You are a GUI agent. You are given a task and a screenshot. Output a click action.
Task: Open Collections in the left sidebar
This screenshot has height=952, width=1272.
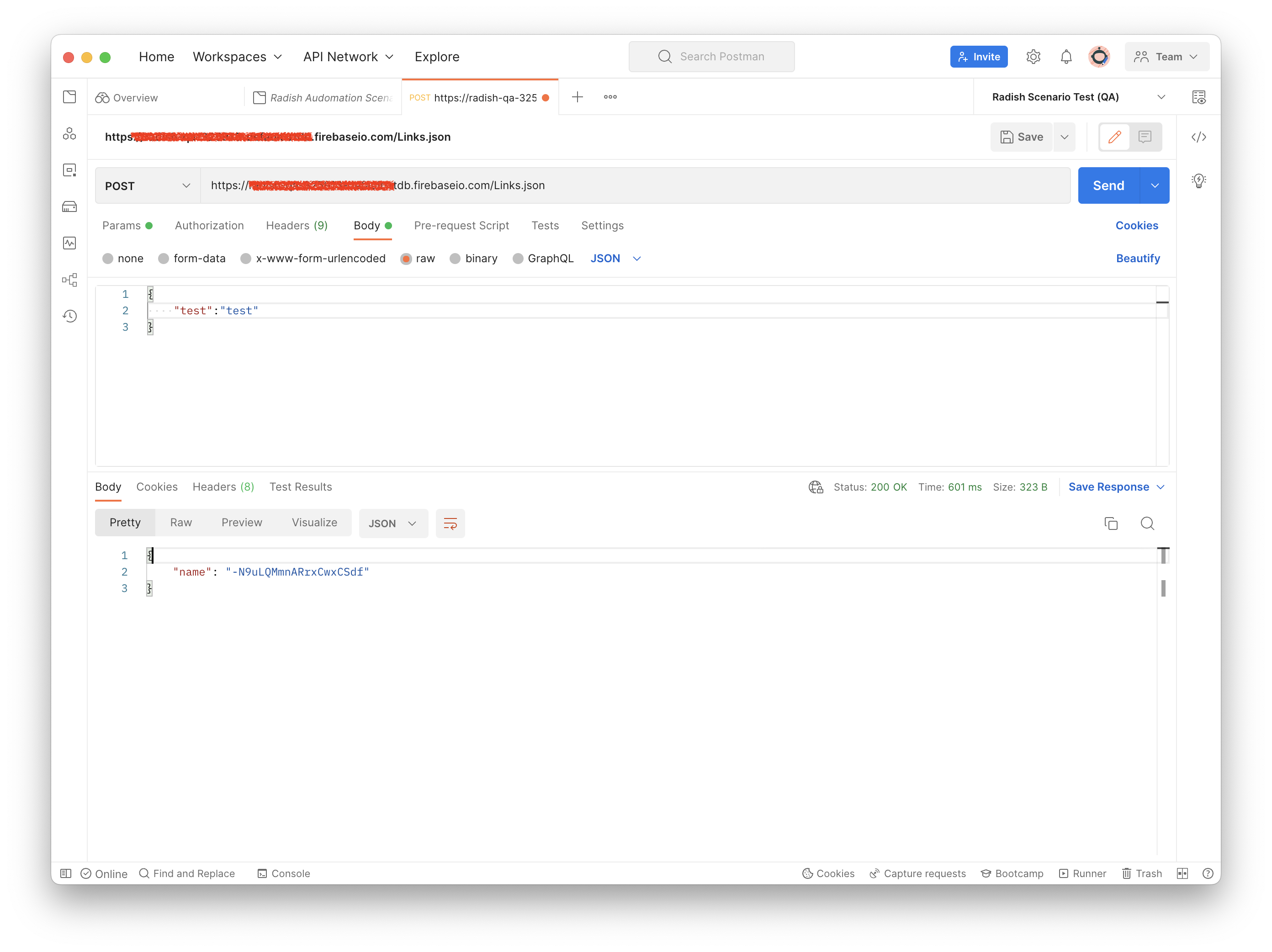click(x=69, y=96)
